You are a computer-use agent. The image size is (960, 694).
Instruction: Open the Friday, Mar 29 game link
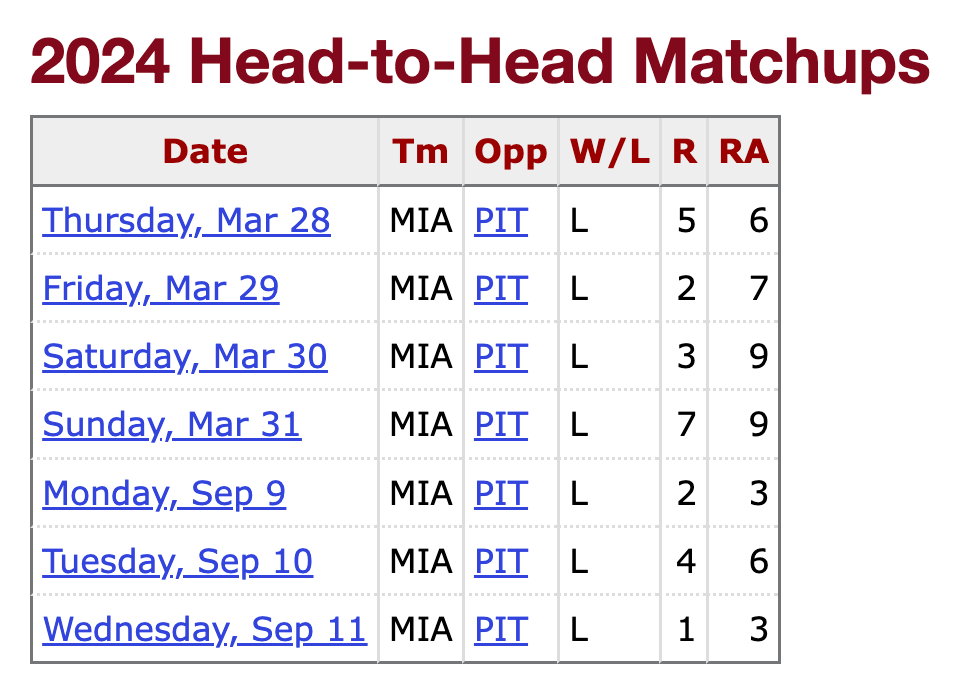(x=161, y=288)
